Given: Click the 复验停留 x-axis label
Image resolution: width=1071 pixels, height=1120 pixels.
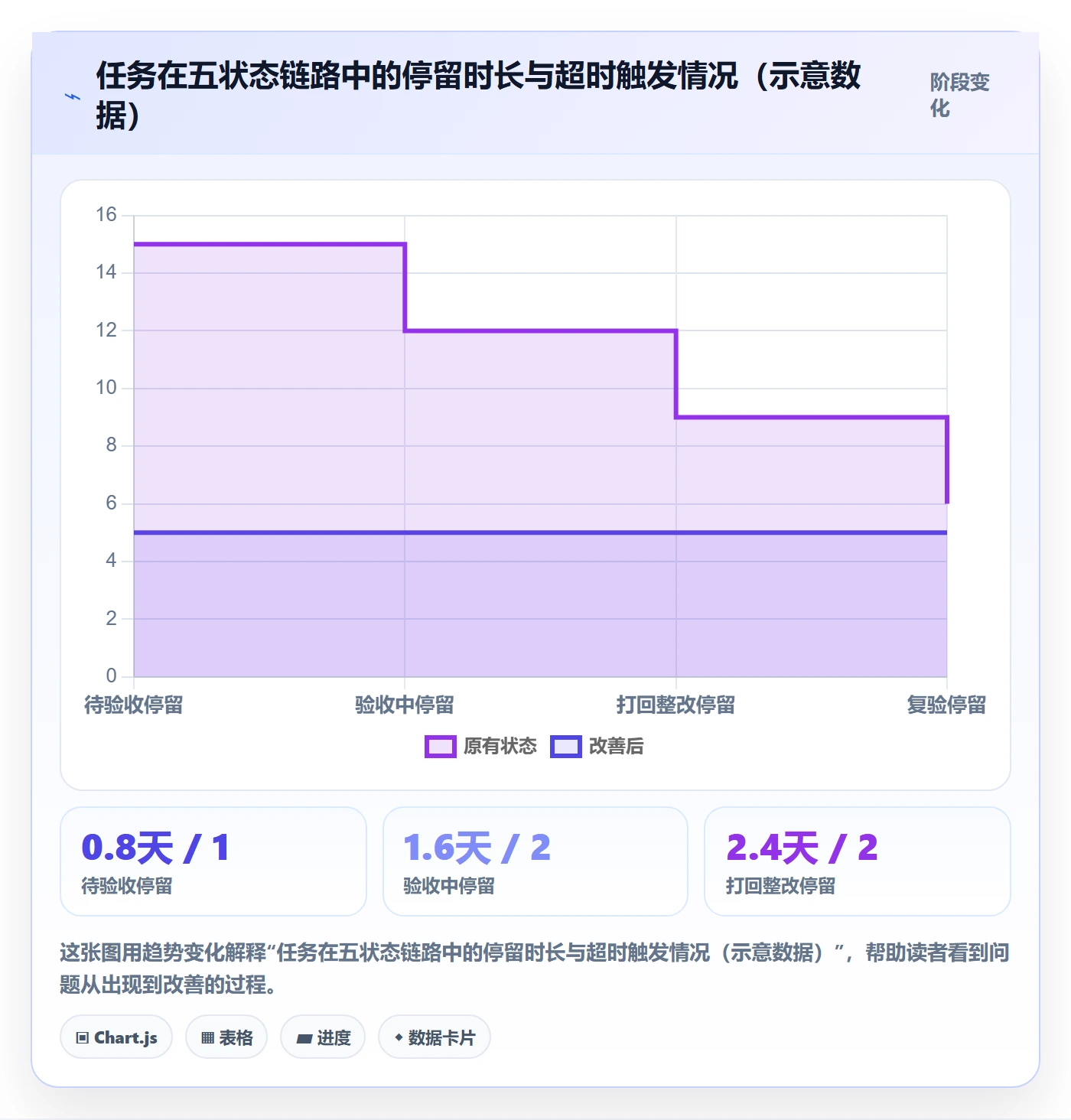Looking at the screenshot, I should 947,705.
